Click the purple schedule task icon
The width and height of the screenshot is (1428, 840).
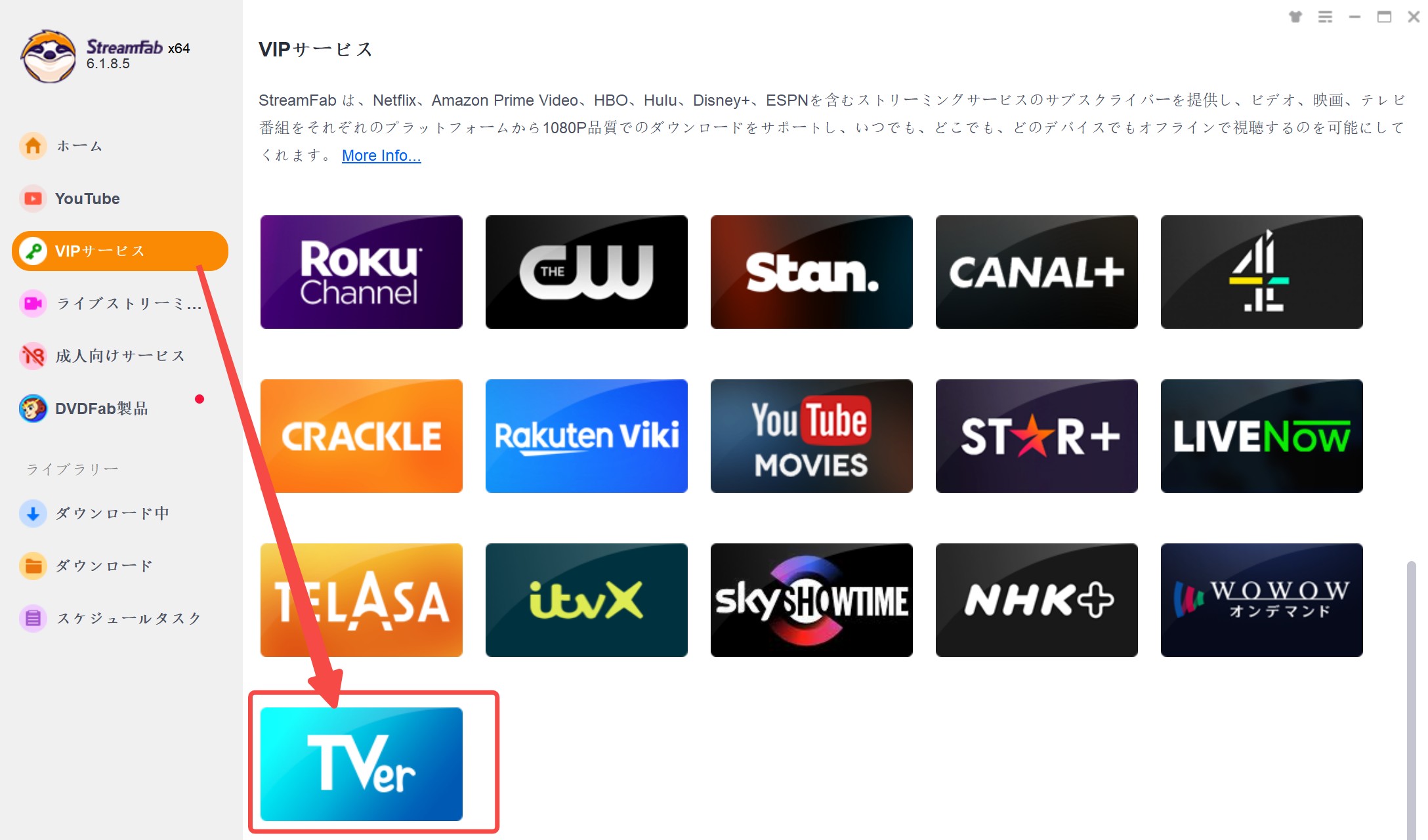pyautogui.click(x=33, y=618)
